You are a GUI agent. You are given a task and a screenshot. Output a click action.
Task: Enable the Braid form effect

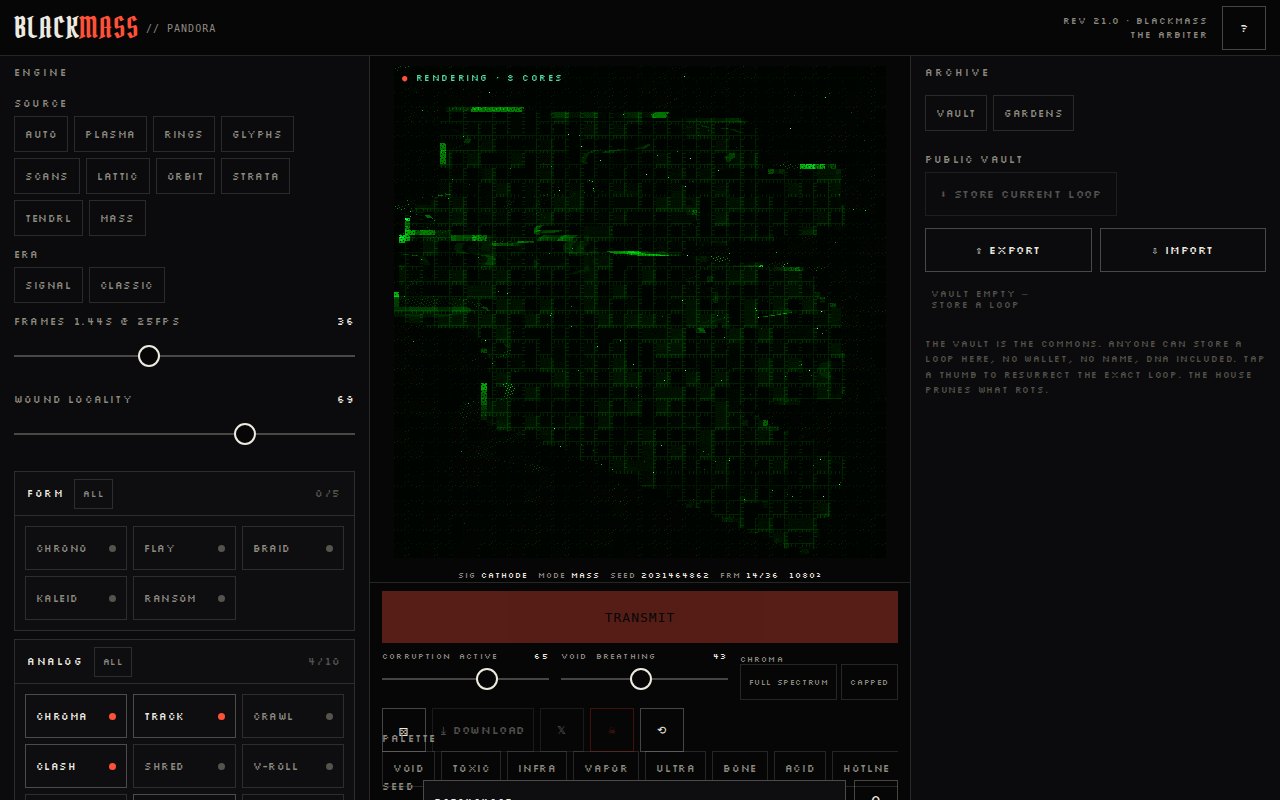293,548
